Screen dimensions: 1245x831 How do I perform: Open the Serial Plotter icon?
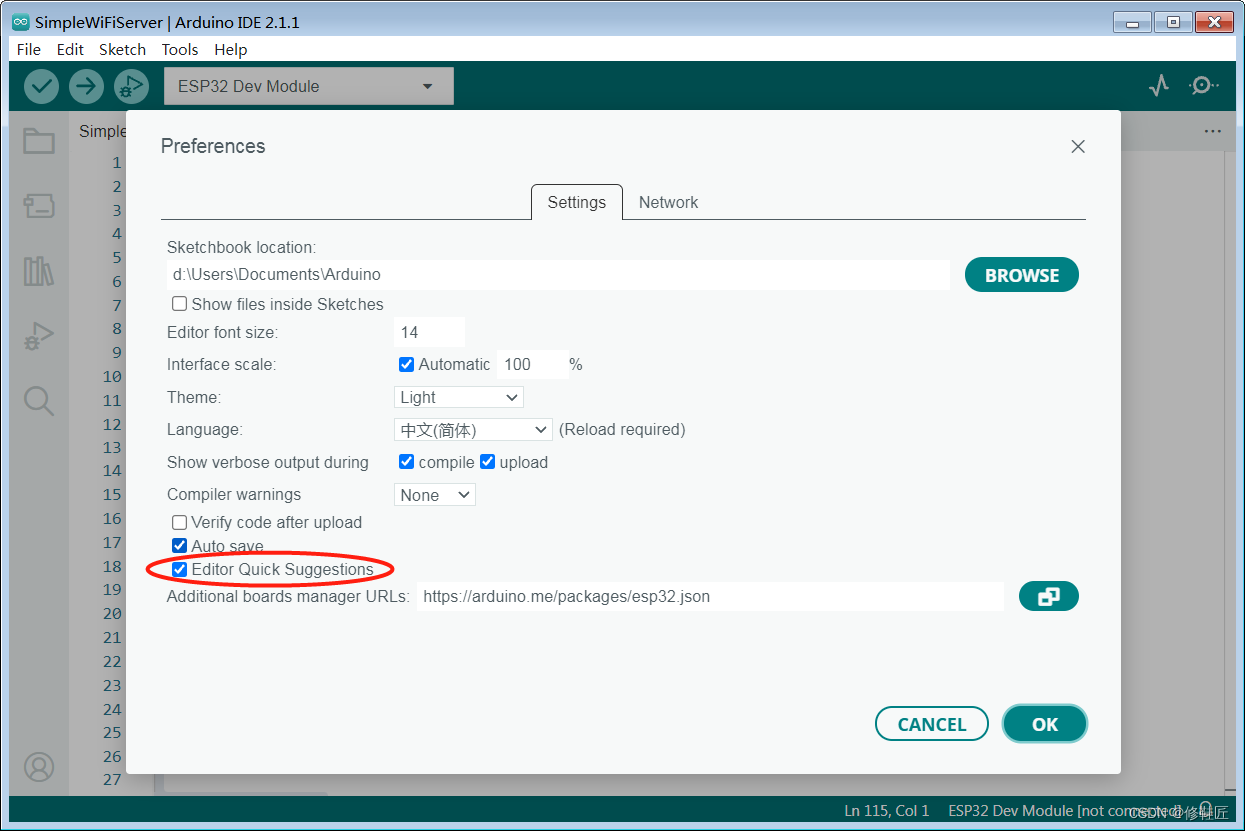tap(1158, 86)
